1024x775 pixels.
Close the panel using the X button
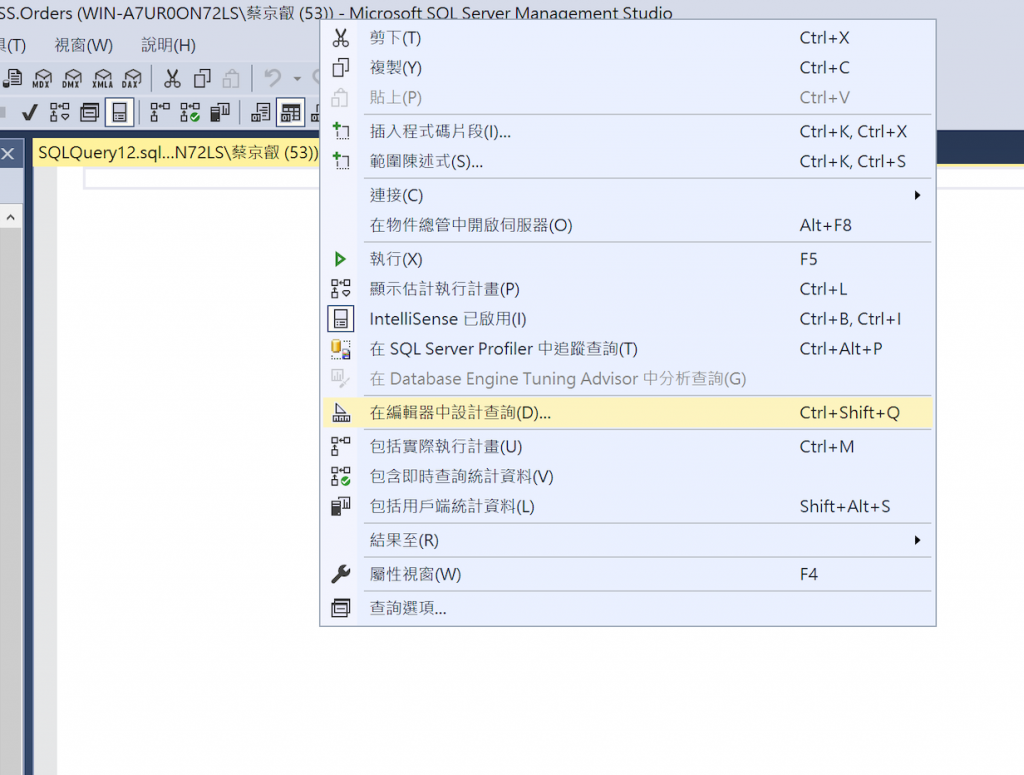8,153
